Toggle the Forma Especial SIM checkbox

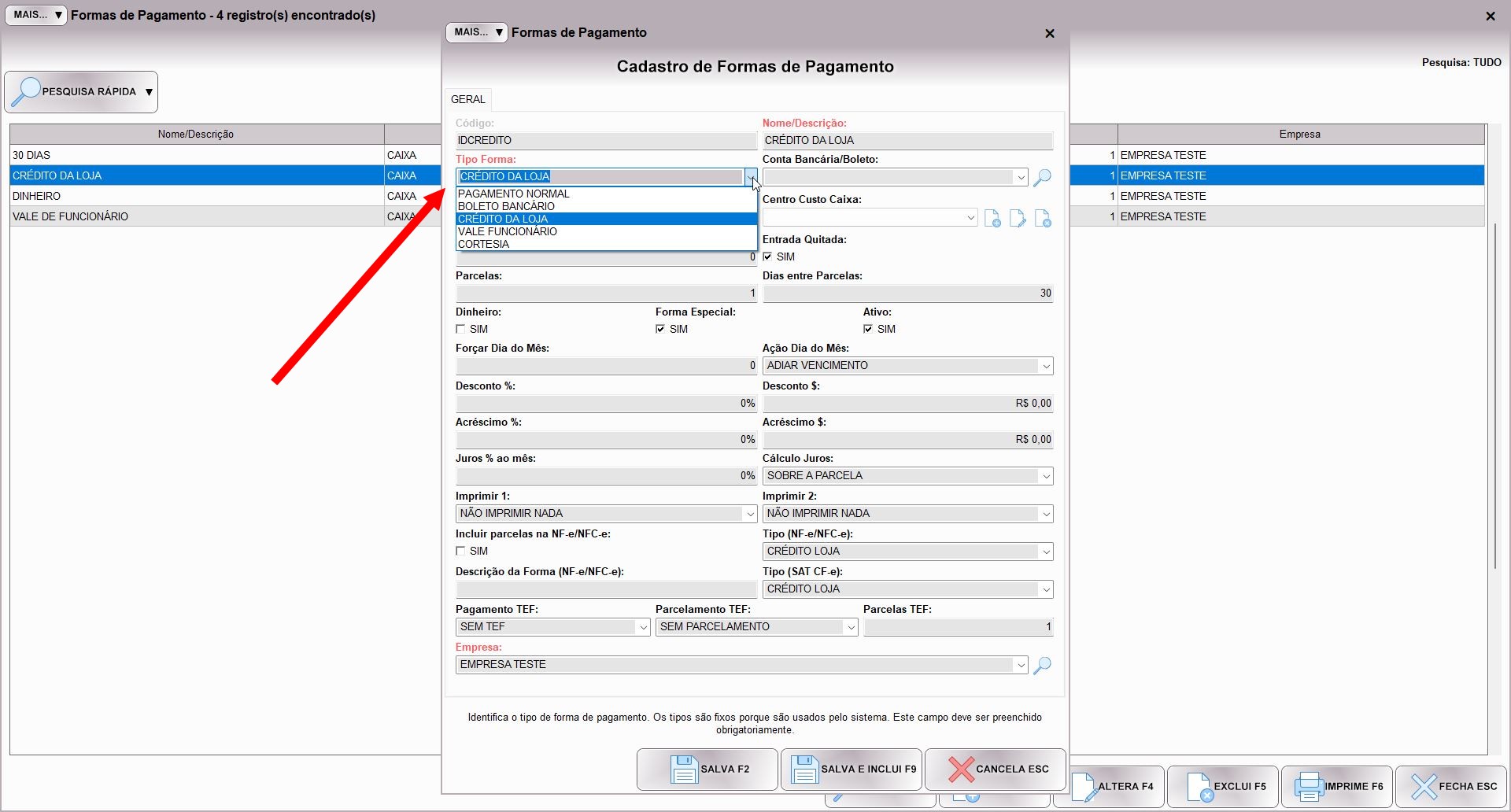(660, 330)
